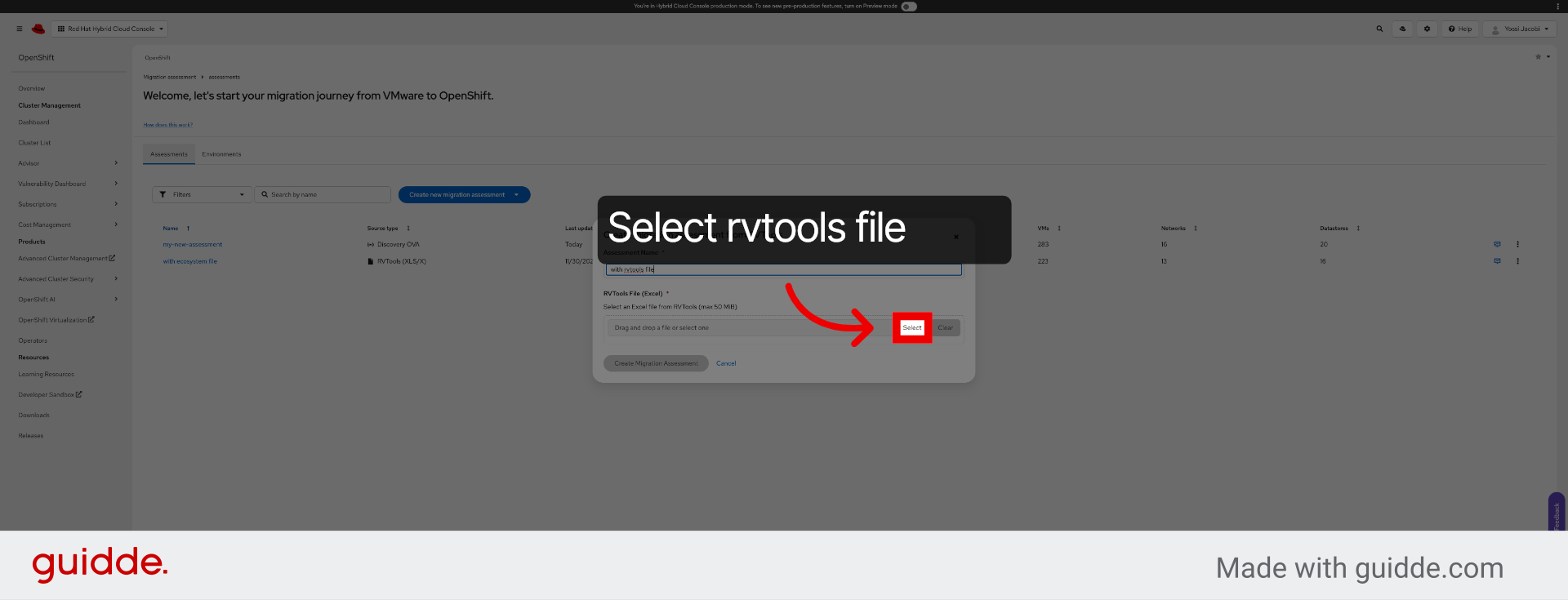1568x600 pixels.
Task: Open Operators in sidebar
Action: pyautogui.click(x=33, y=340)
